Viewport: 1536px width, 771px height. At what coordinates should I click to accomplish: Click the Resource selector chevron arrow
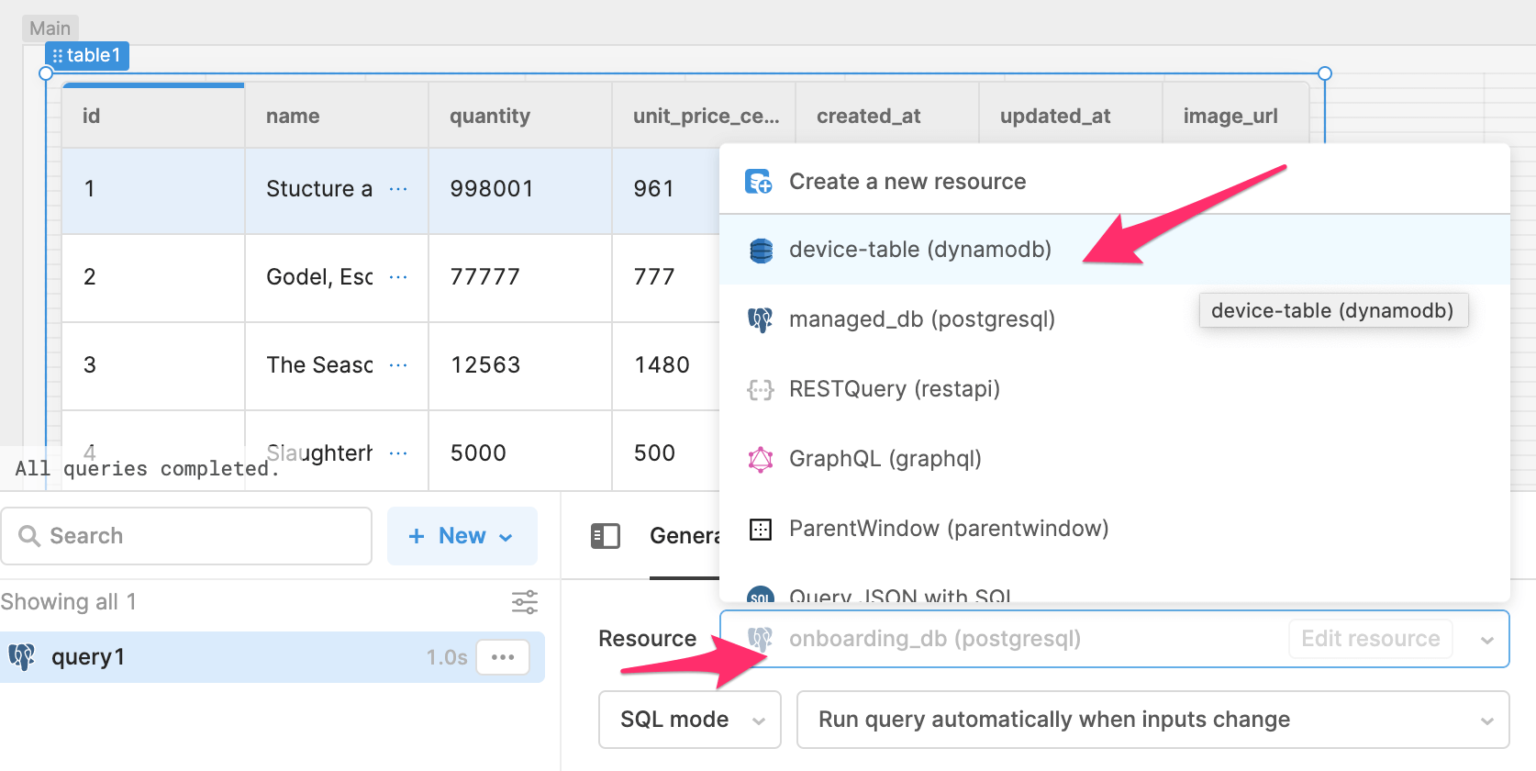[x=1487, y=640]
